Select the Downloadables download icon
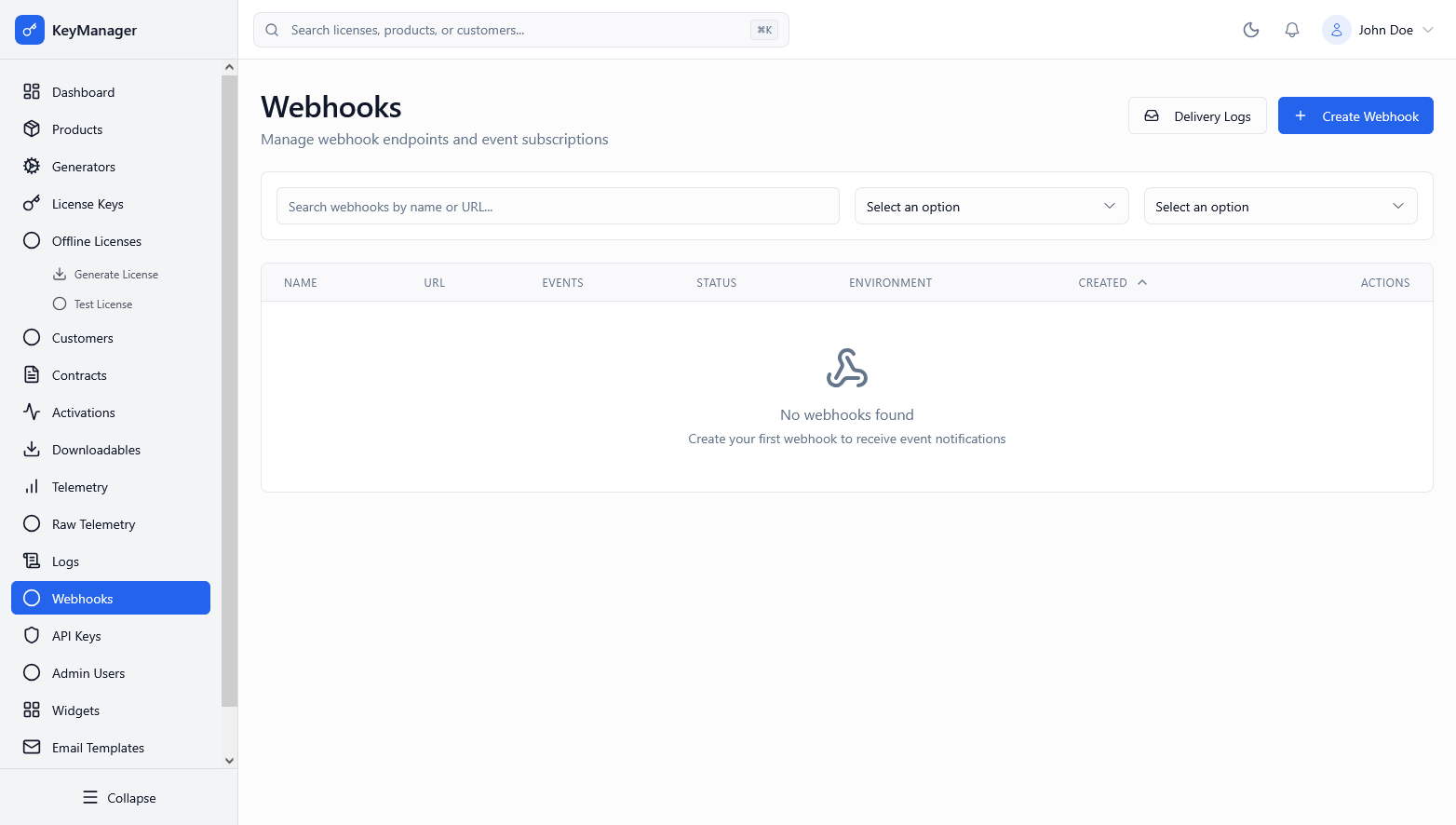1456x825 pixels. tap(31, 449)
